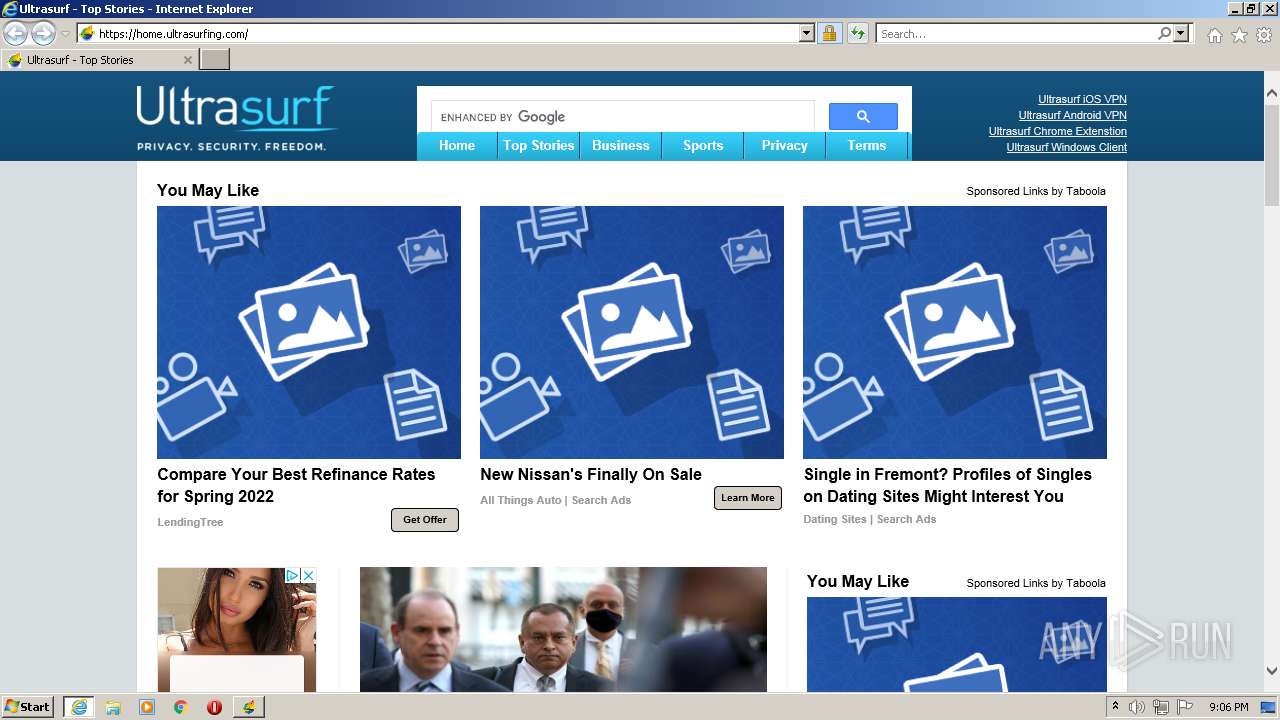Open the recent pages dropdown arrow

coord(66,34)
